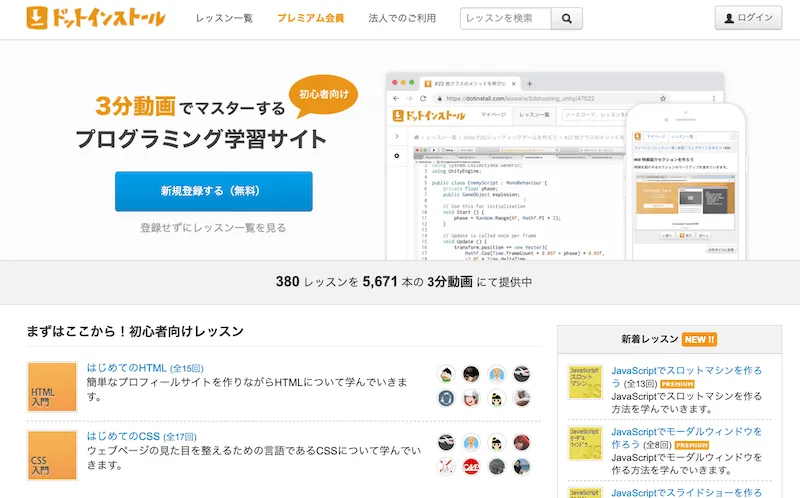
Task: Click the dotinstall logo in header
Action: 96,18
